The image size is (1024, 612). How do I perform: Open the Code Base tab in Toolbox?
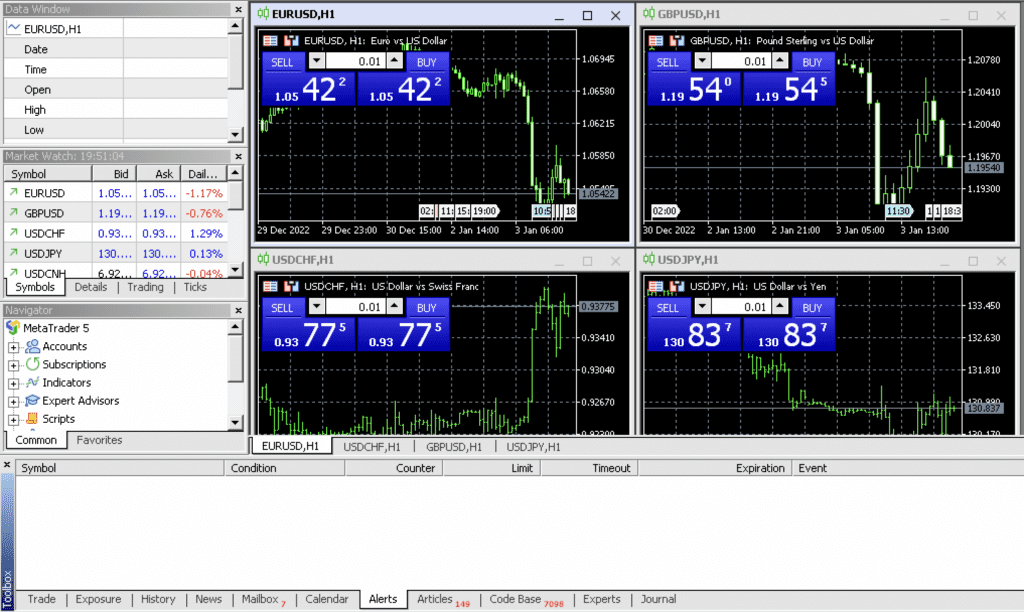pyautogui.click(x=526, y=599)
